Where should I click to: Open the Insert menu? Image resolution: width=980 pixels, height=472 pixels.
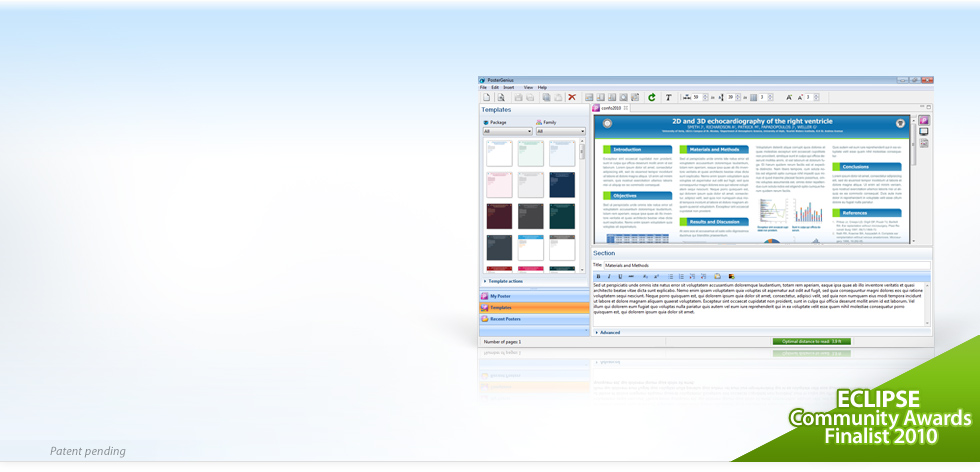coord(509,88)
